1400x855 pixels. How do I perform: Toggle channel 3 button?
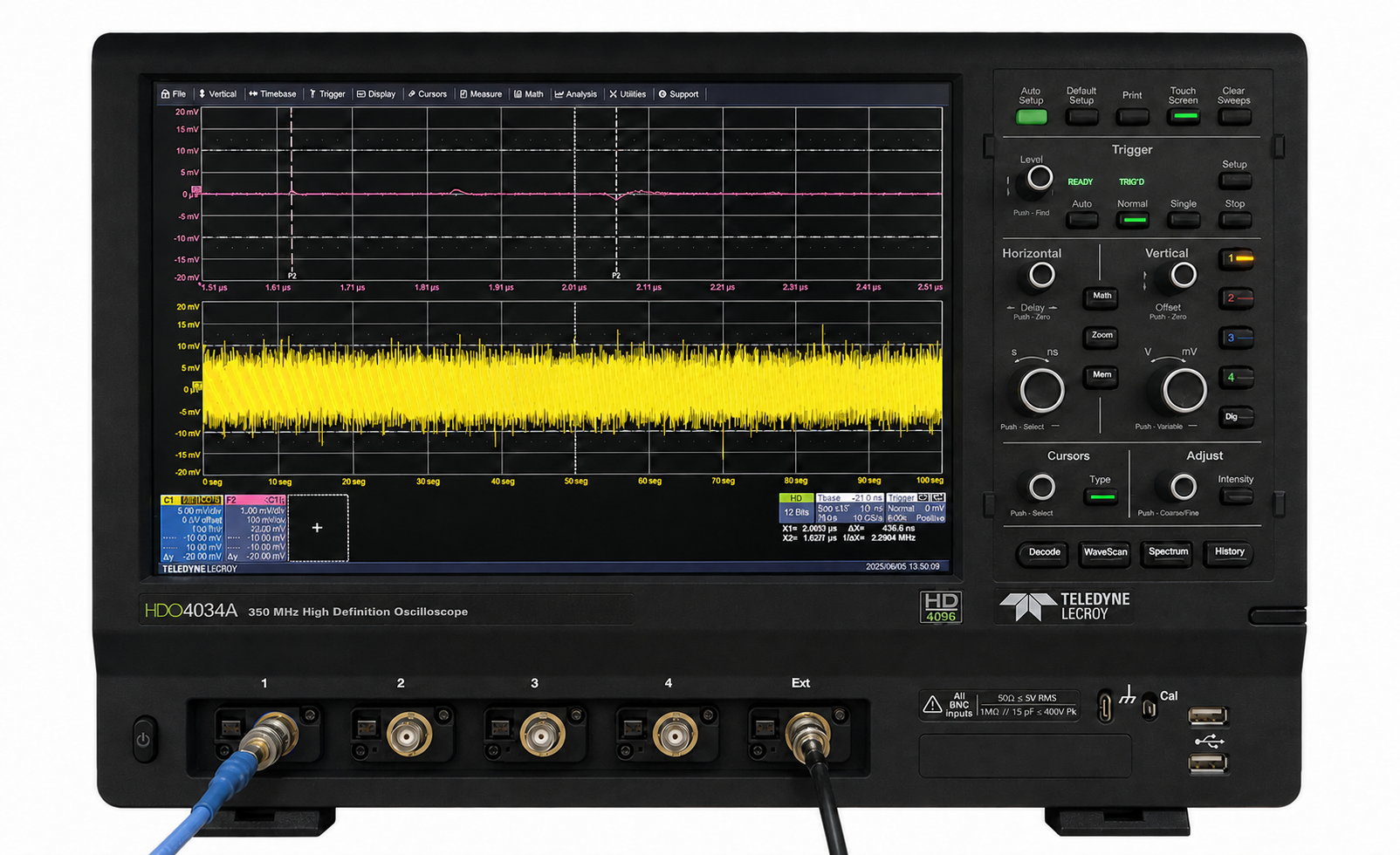pyautogui.click(x=1236, y=338)
